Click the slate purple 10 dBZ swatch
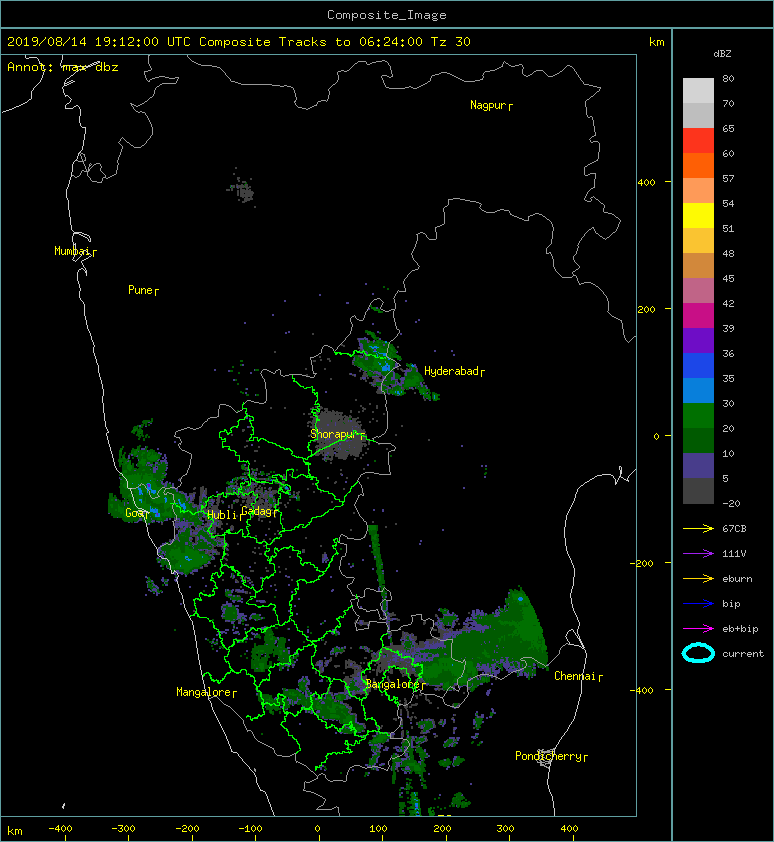This screenshot has width=774, height=842. coord(698,465)
